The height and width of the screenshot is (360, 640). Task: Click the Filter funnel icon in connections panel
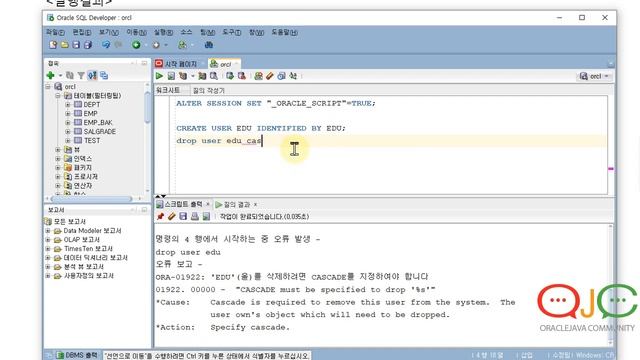point(81,76)
